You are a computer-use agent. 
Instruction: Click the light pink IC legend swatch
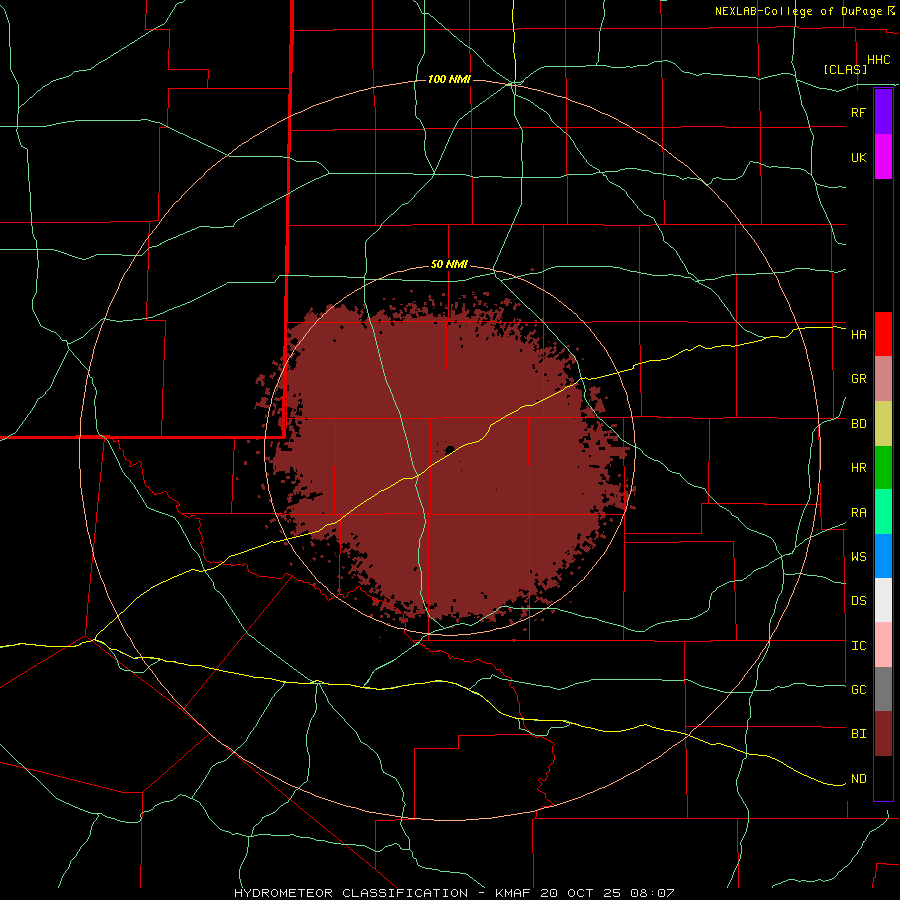(x=883, y=645)
